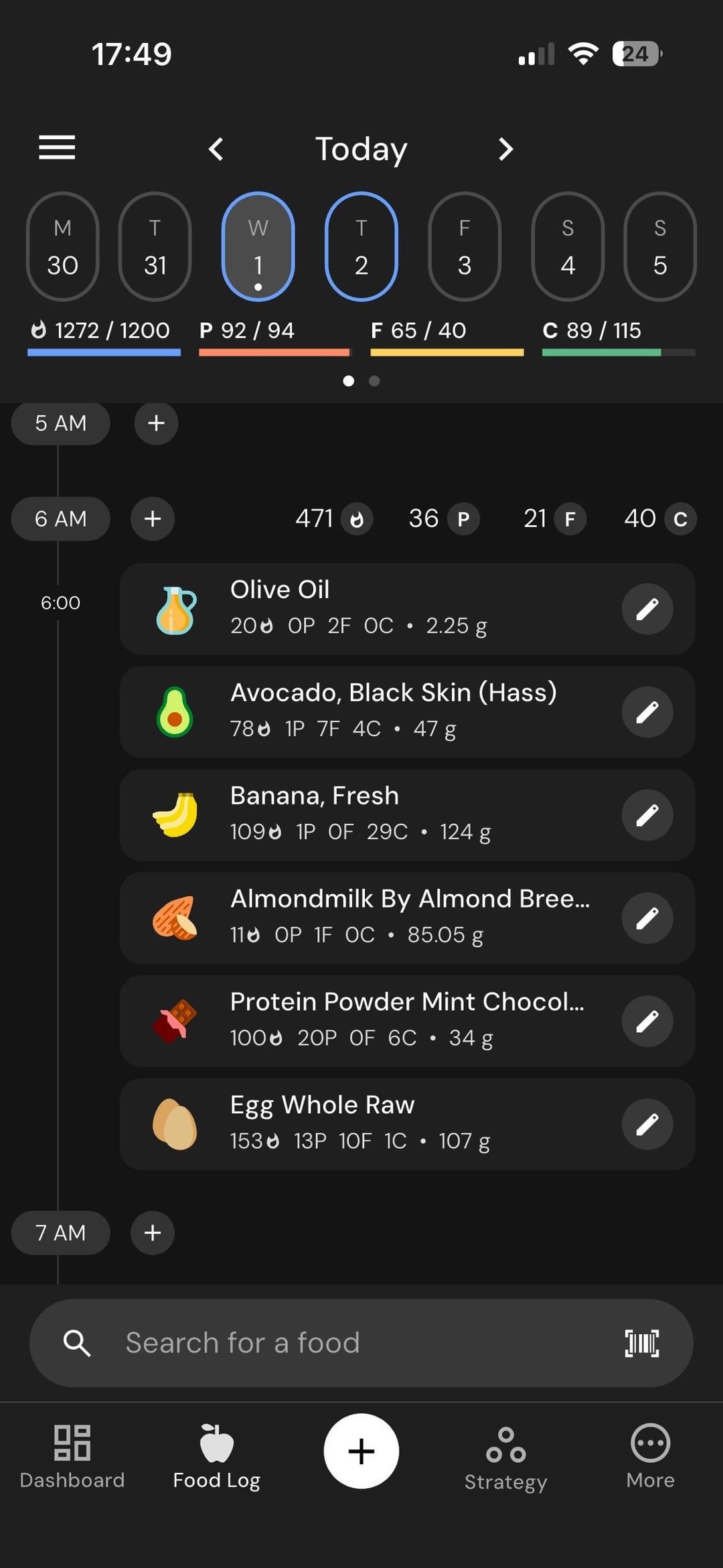Image resolution: width=723 pixels, height=1568 pixels.
Task: Select Wednesday 1 day pill
Action: (258, 246)
